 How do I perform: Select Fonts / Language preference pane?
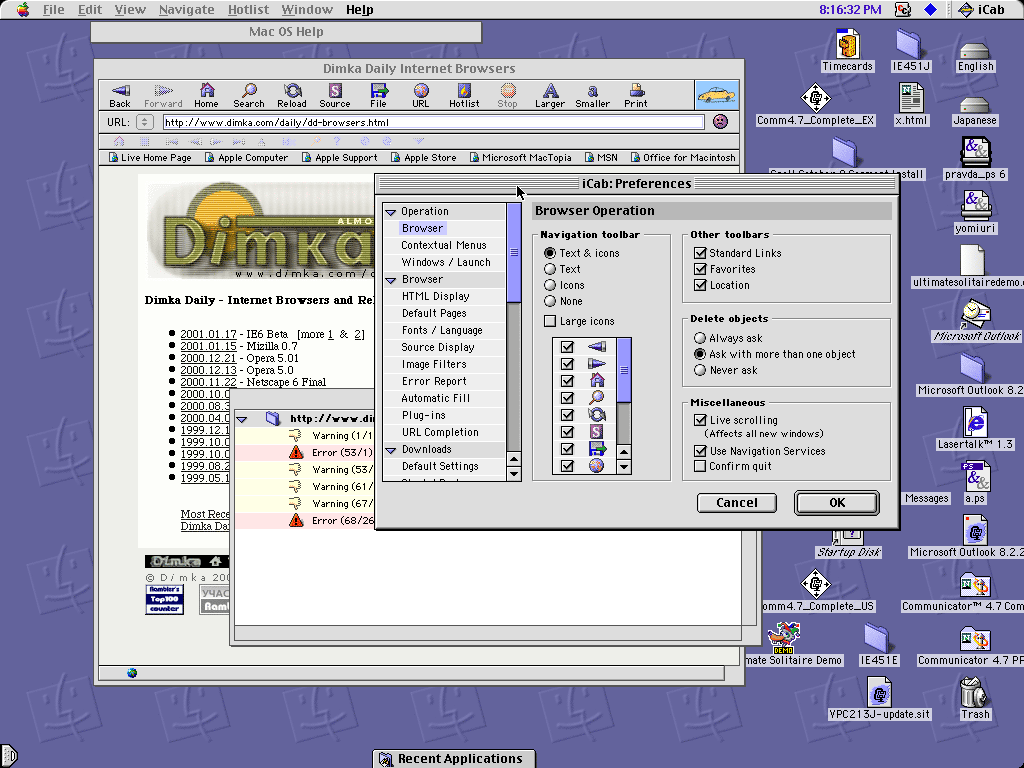point(442,330)
